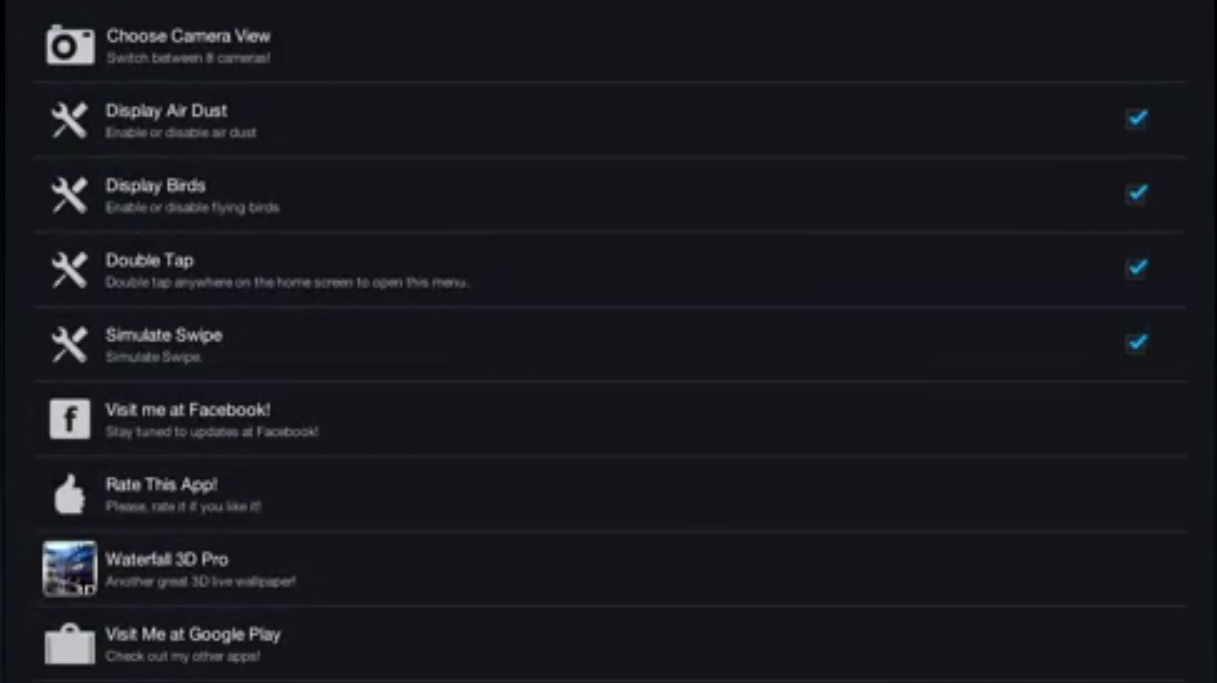Click the Facebook logo icon
This screenshot has height=683, width=1217.
coord(70,420)
